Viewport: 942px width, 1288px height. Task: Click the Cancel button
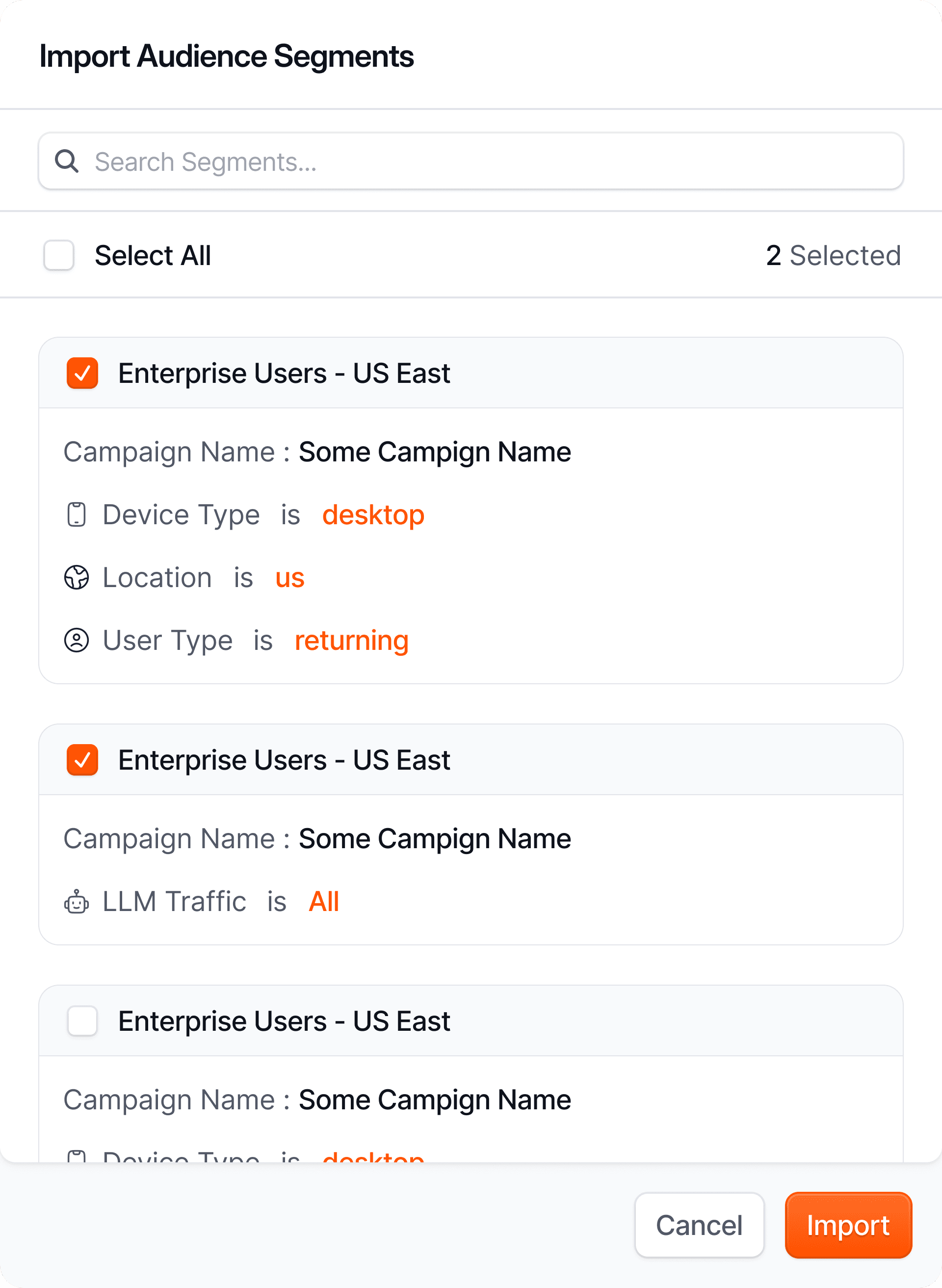click(699, 1225)
